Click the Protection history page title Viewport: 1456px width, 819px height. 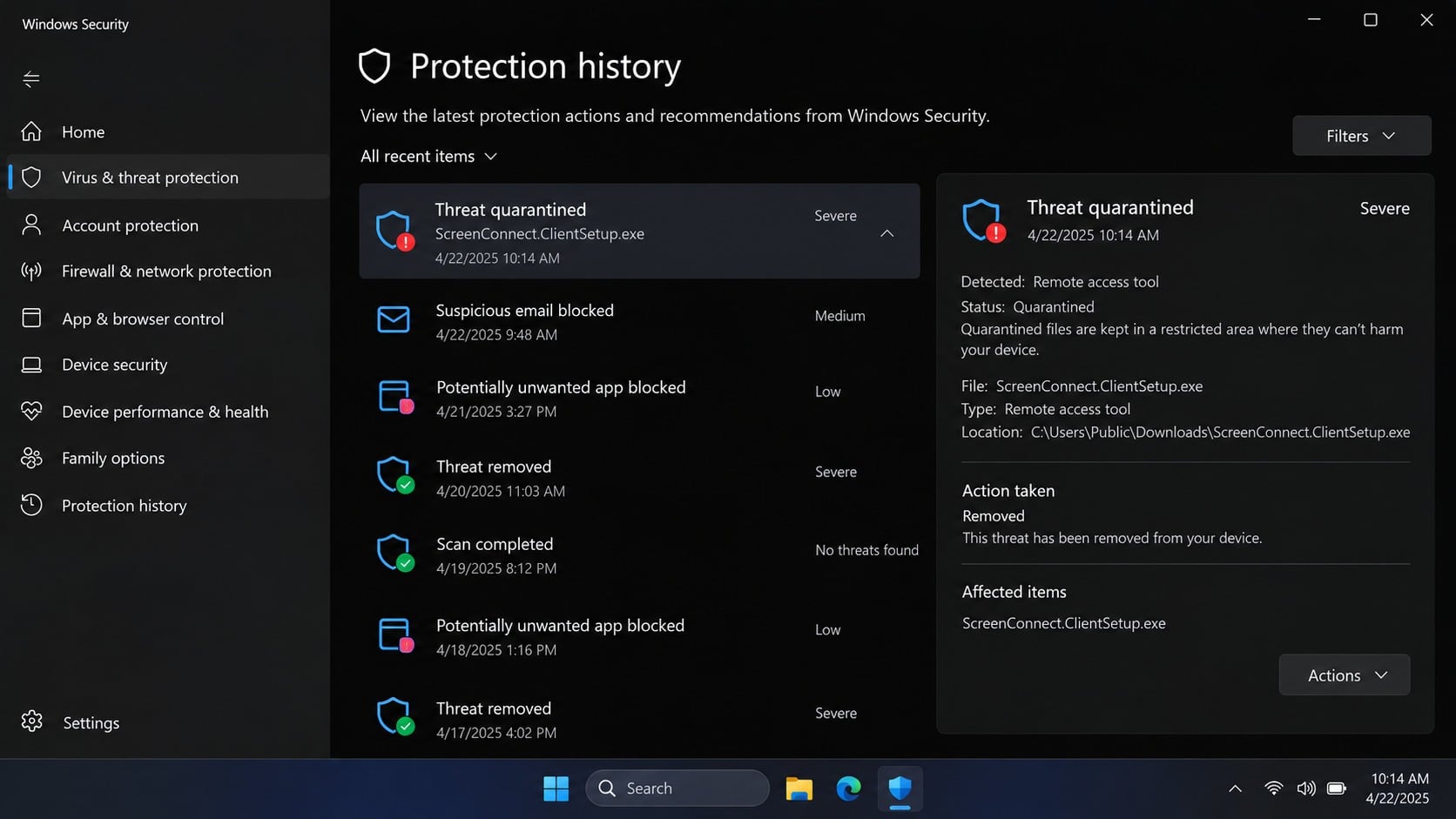coord(545,66)
